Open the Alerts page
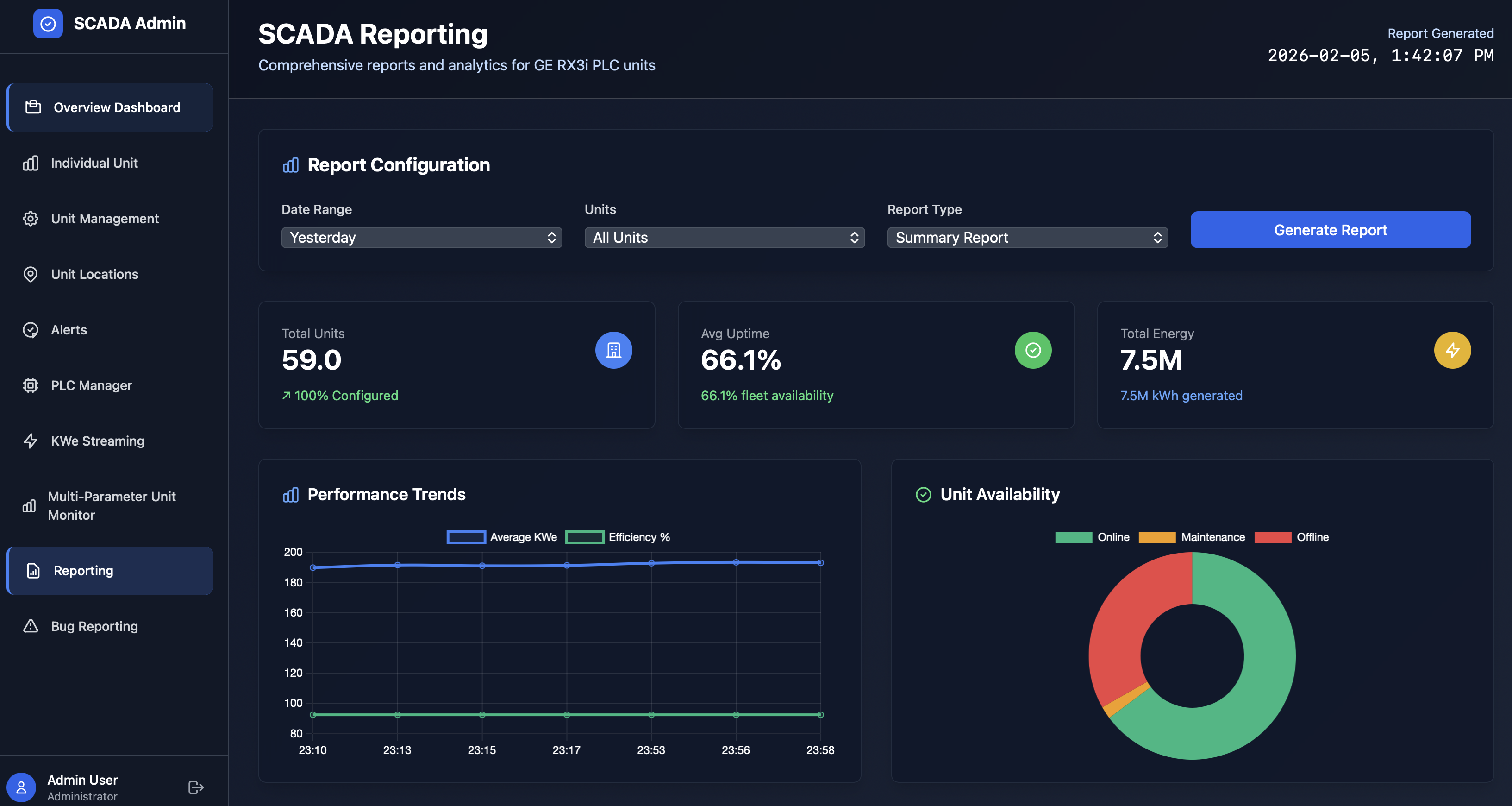Screen dimensions: 1512x806 pos(110,330)
